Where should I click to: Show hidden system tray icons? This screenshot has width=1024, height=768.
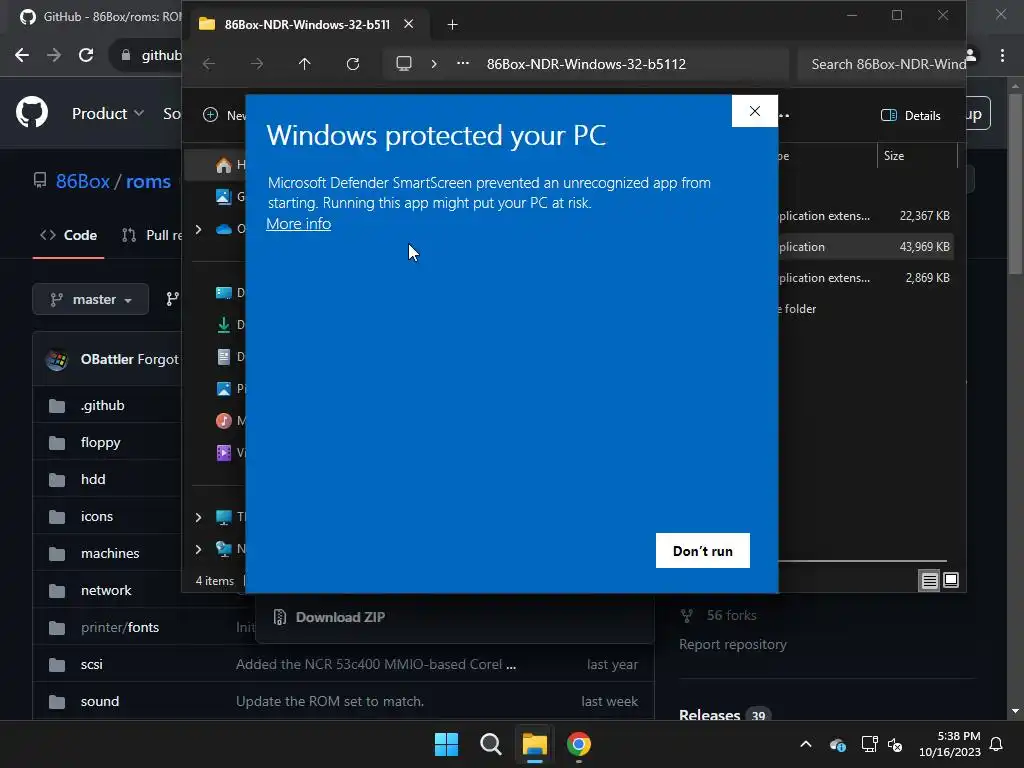point(806,744)
